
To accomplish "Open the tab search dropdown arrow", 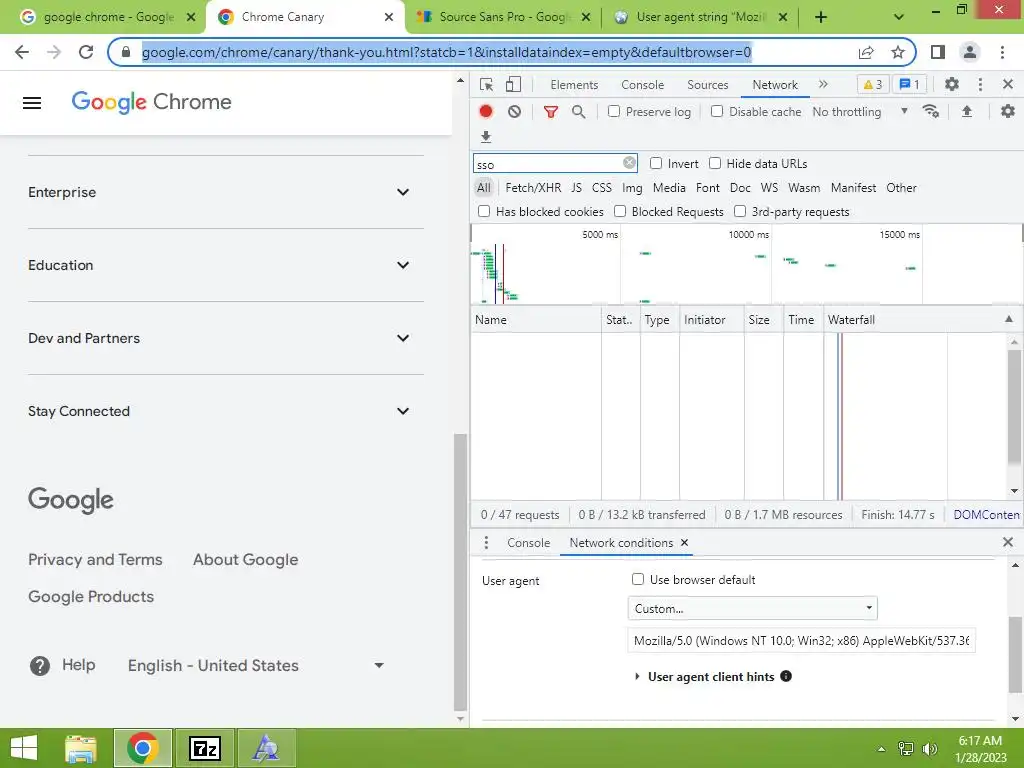I will point(899,17).
